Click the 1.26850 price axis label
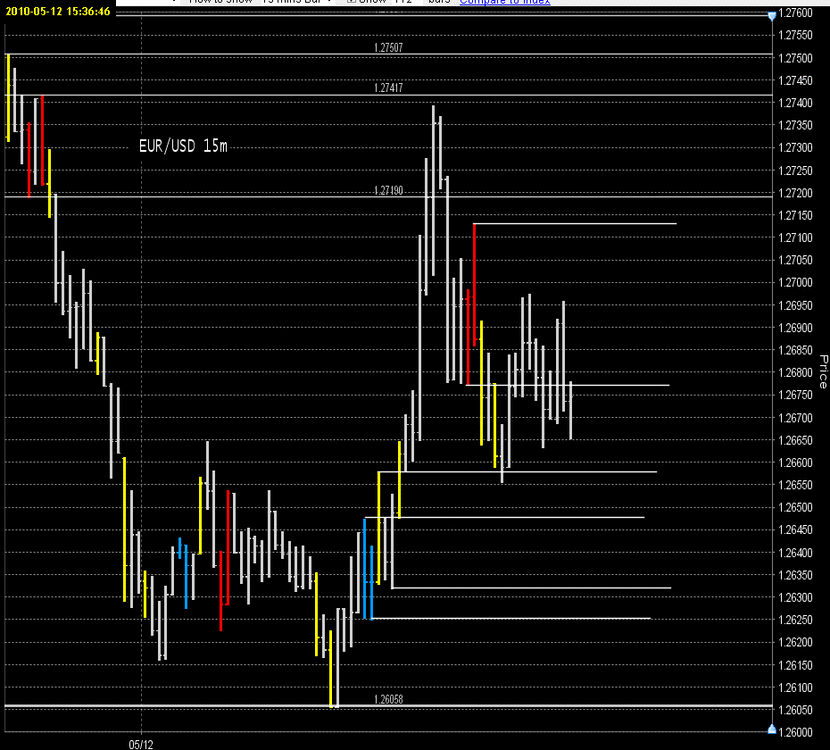830x750 pixels. 796,350
